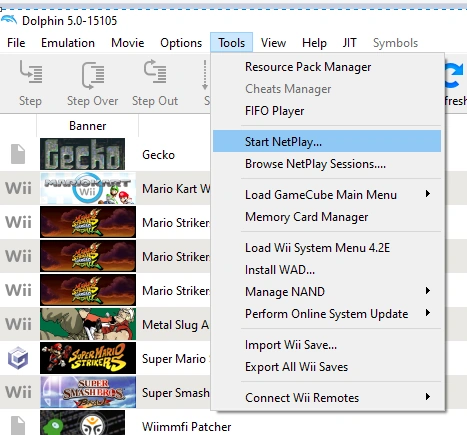This screenshot has height=435, width=467.
Task: Choose Resource Pack Manager
Action: pyautogui.click(x=327, y=67)
